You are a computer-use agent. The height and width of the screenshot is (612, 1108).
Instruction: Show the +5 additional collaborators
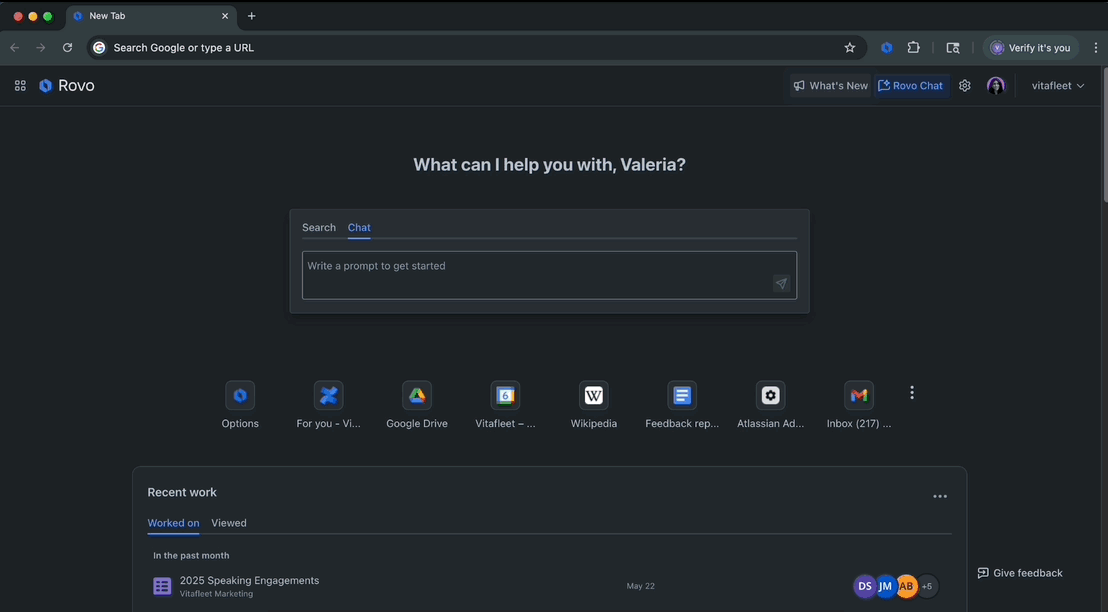tap(926, 586)
